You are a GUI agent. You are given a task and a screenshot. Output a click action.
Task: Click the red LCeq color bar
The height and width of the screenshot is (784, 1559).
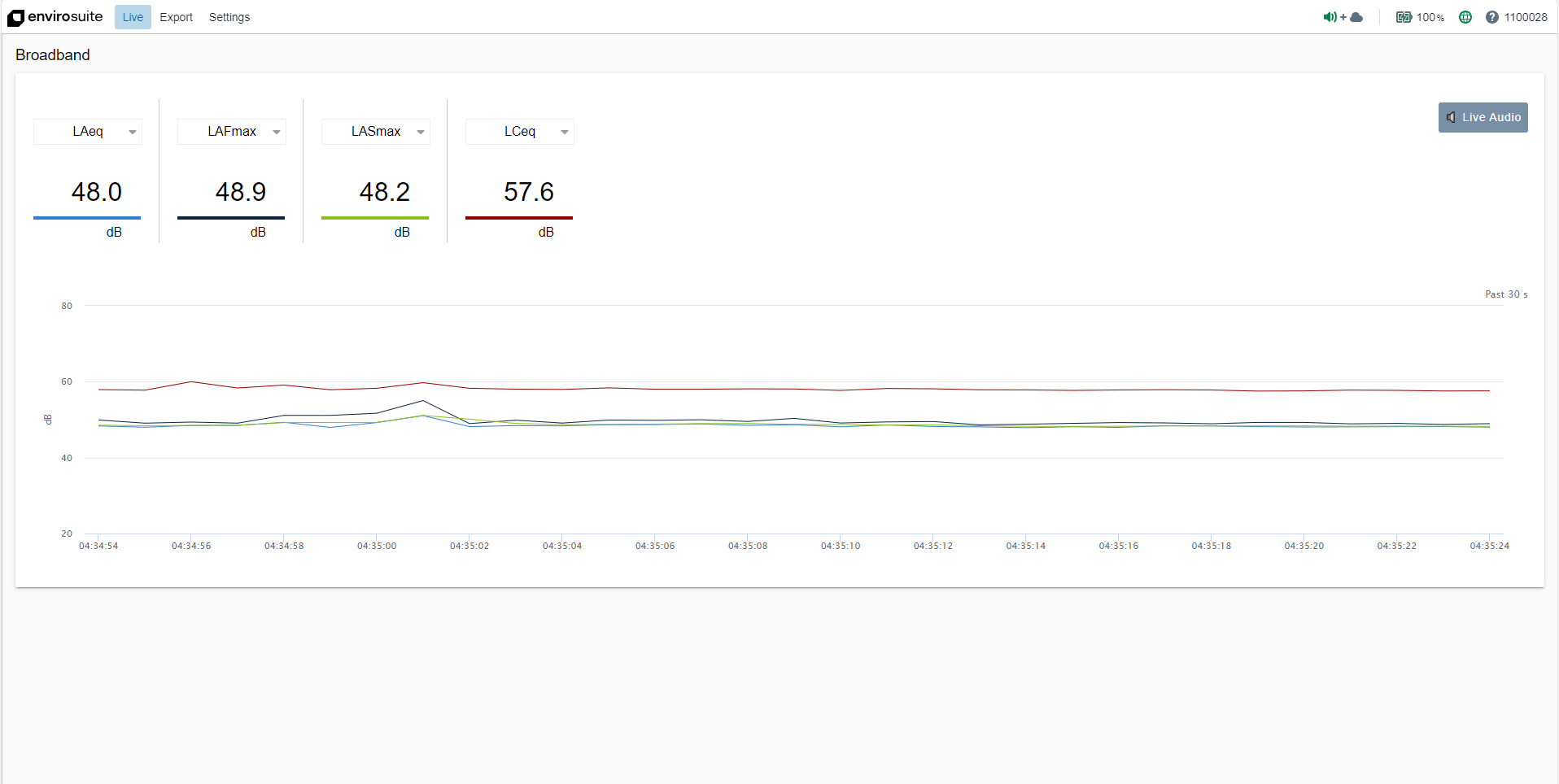point(519,218)
